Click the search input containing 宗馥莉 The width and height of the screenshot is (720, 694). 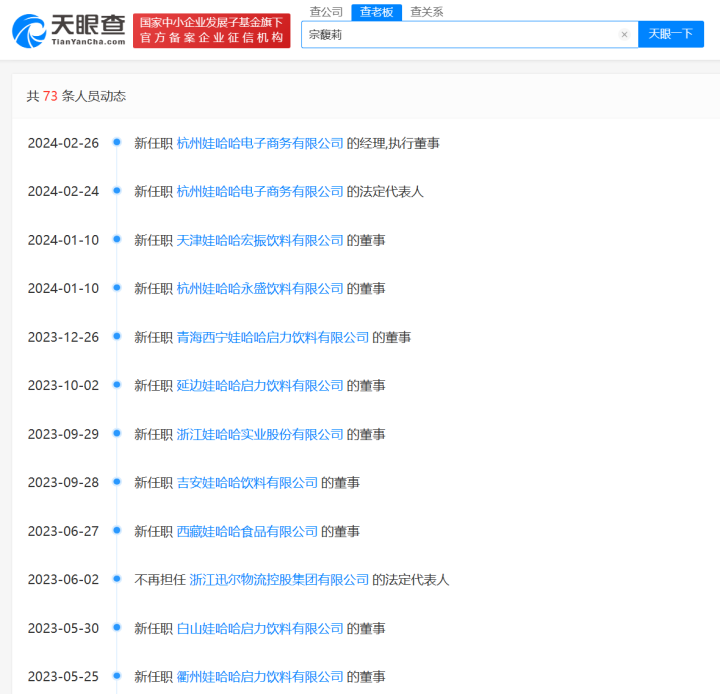tap(460, 34)
